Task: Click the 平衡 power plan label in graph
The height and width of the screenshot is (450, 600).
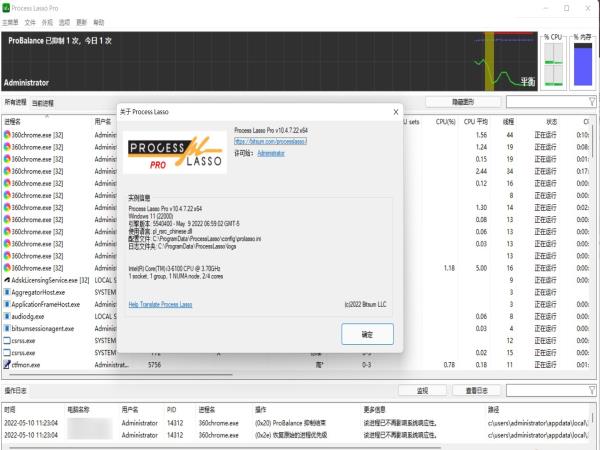Action: click(x=528, y=82)
